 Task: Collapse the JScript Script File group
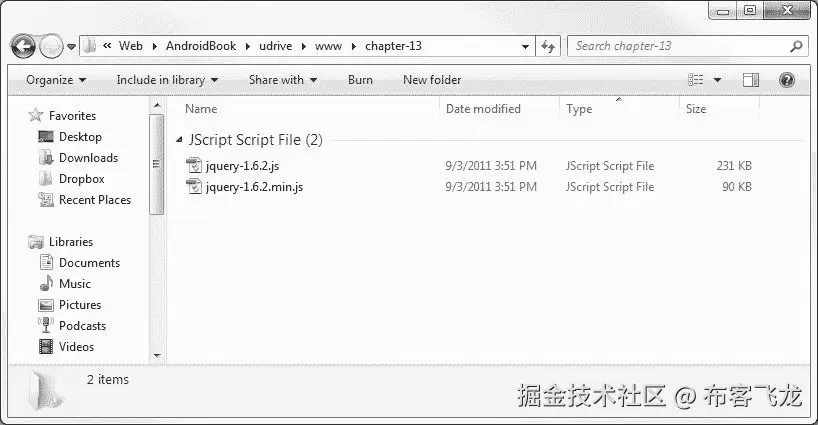pos(179,140)
